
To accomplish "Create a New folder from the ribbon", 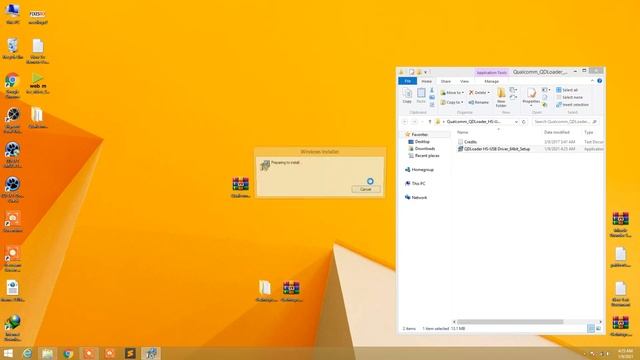I will tap(501, 98).
